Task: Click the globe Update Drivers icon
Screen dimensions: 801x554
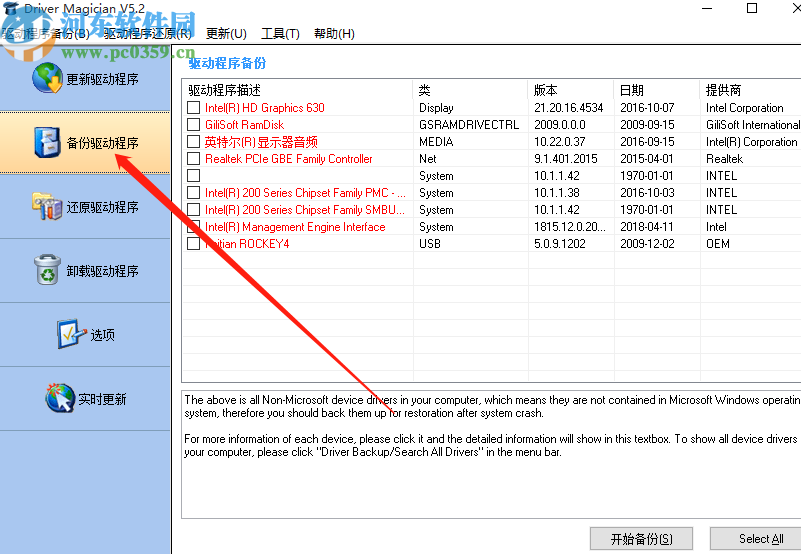Action: pyautogui.click(x=48, y=78)
